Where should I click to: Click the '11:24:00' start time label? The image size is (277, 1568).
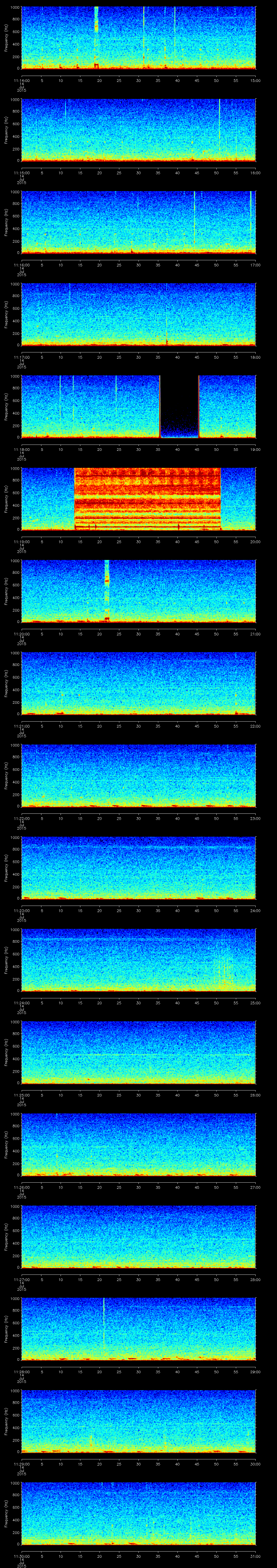tap(21, 1003)
